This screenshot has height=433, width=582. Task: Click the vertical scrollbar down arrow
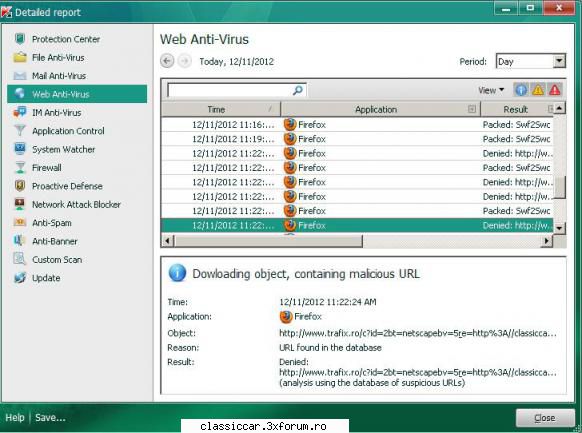pyautogui.click(x=559, y=228)
